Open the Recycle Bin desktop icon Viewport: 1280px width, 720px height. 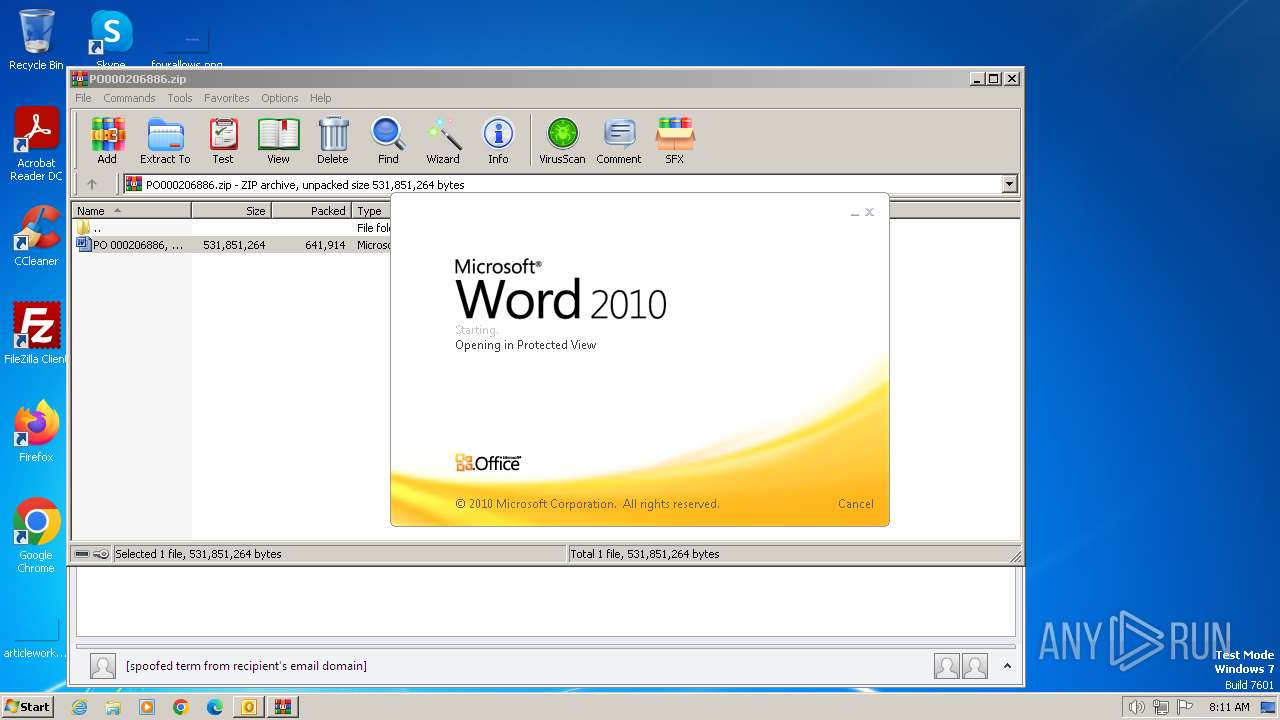[x=36, y=40]
